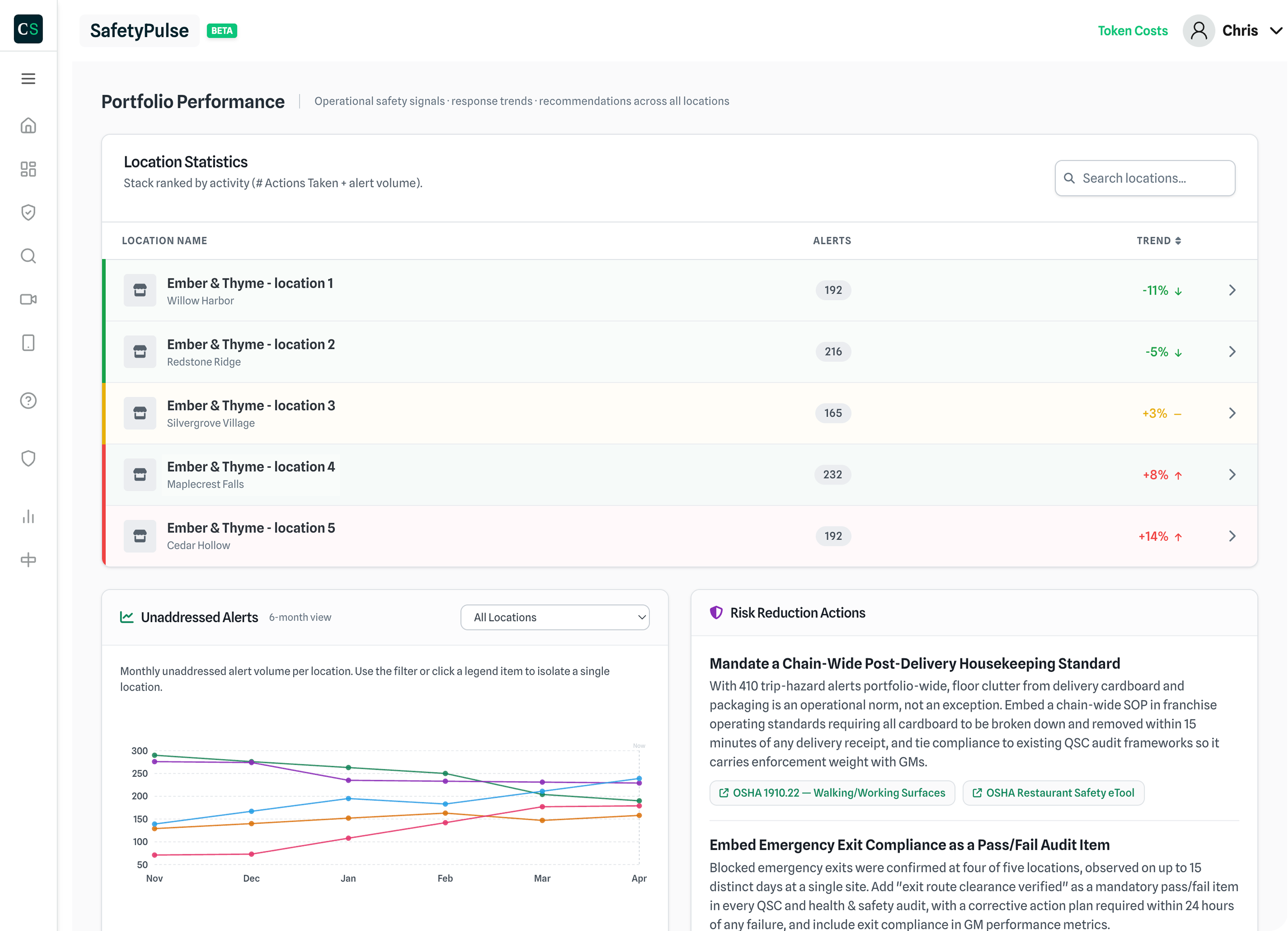Click the store icon for location 2
Screen dimensions: 1288x931
pyautogui.click(x=140, y=352)
